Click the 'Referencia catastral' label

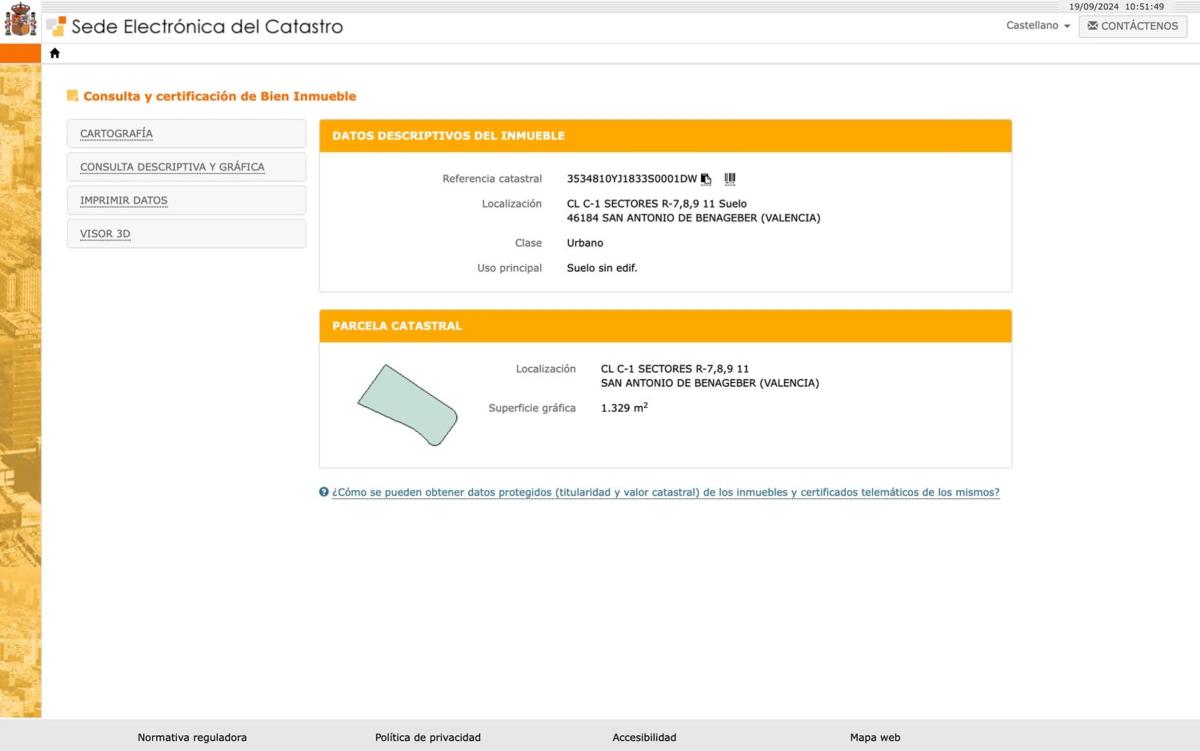click(x=492, y=179)
